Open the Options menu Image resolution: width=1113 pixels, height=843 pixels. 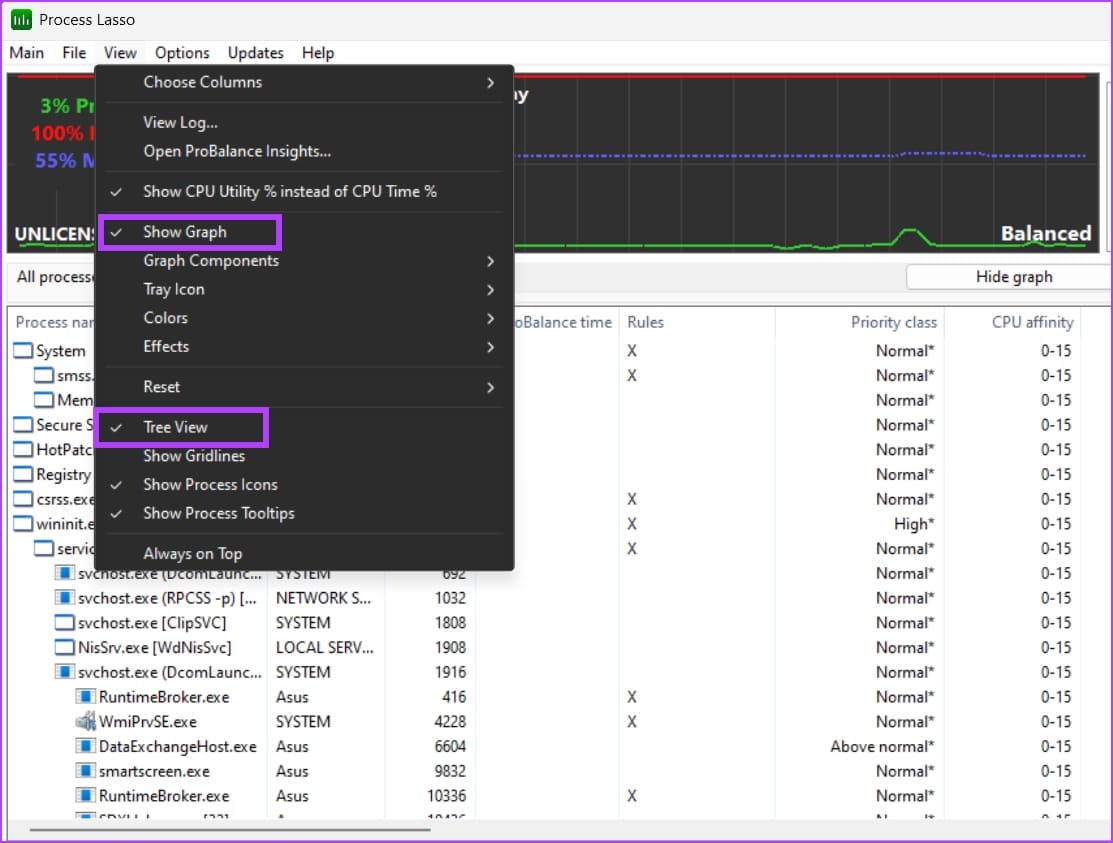[x=182, y=53]
